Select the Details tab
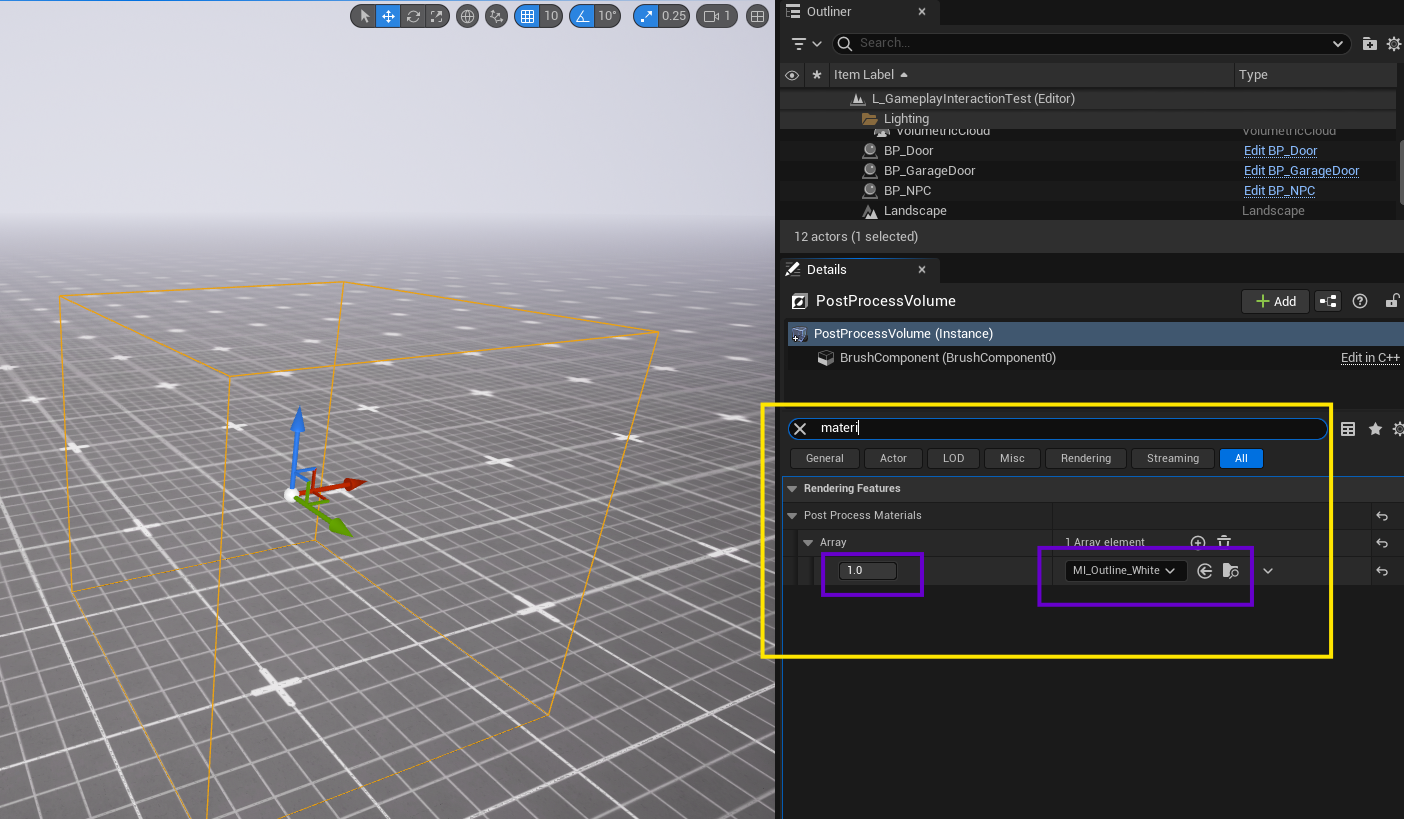The width and height of the screenshot is (1404, 819). tap(826, 270)
